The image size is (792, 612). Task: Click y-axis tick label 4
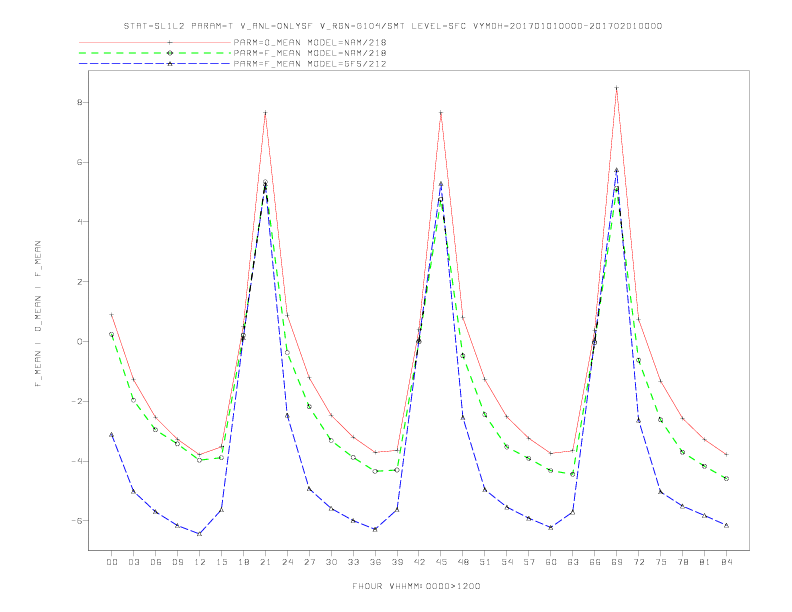80,222
